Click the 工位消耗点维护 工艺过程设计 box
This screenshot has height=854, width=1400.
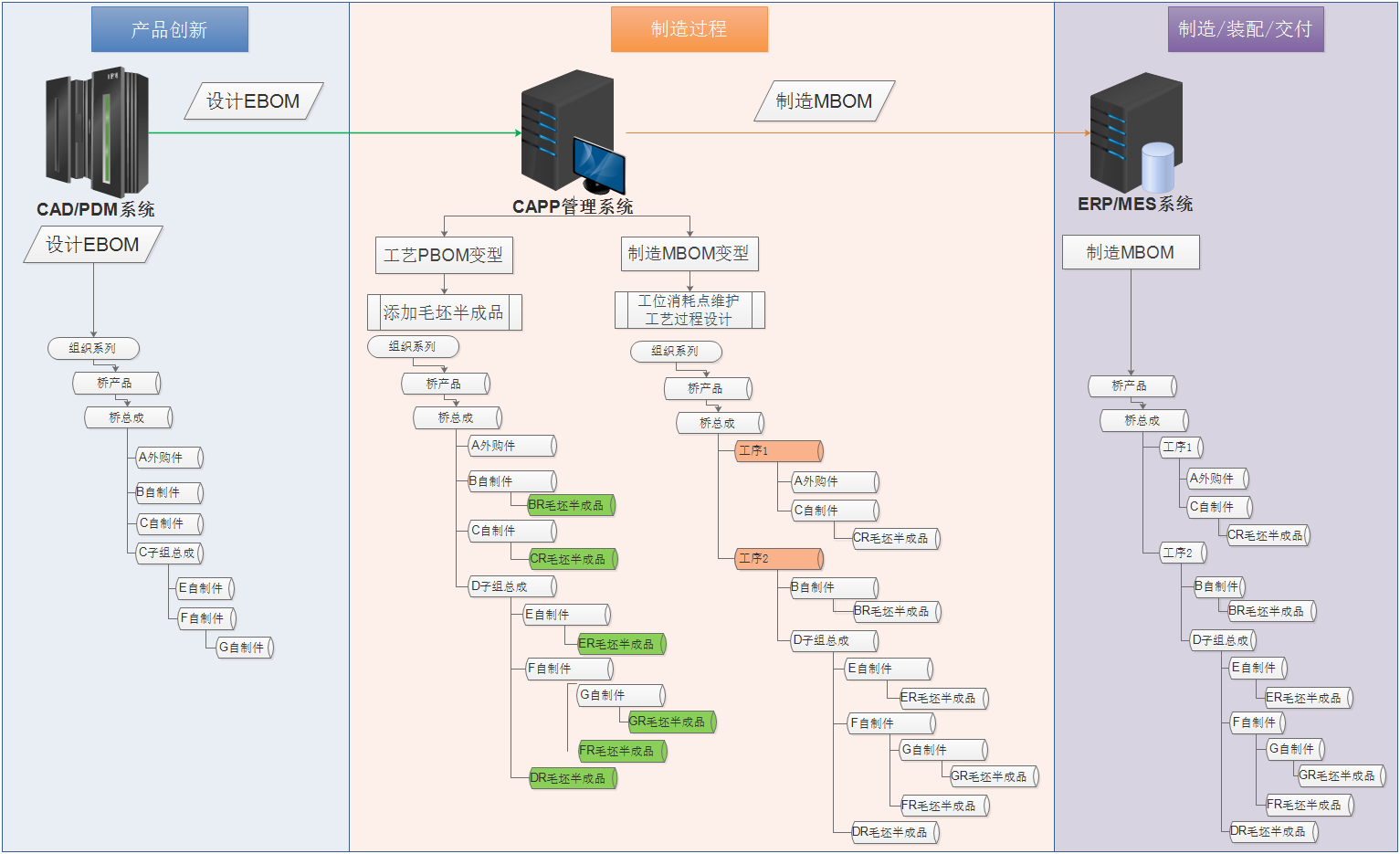pos(689,310)
